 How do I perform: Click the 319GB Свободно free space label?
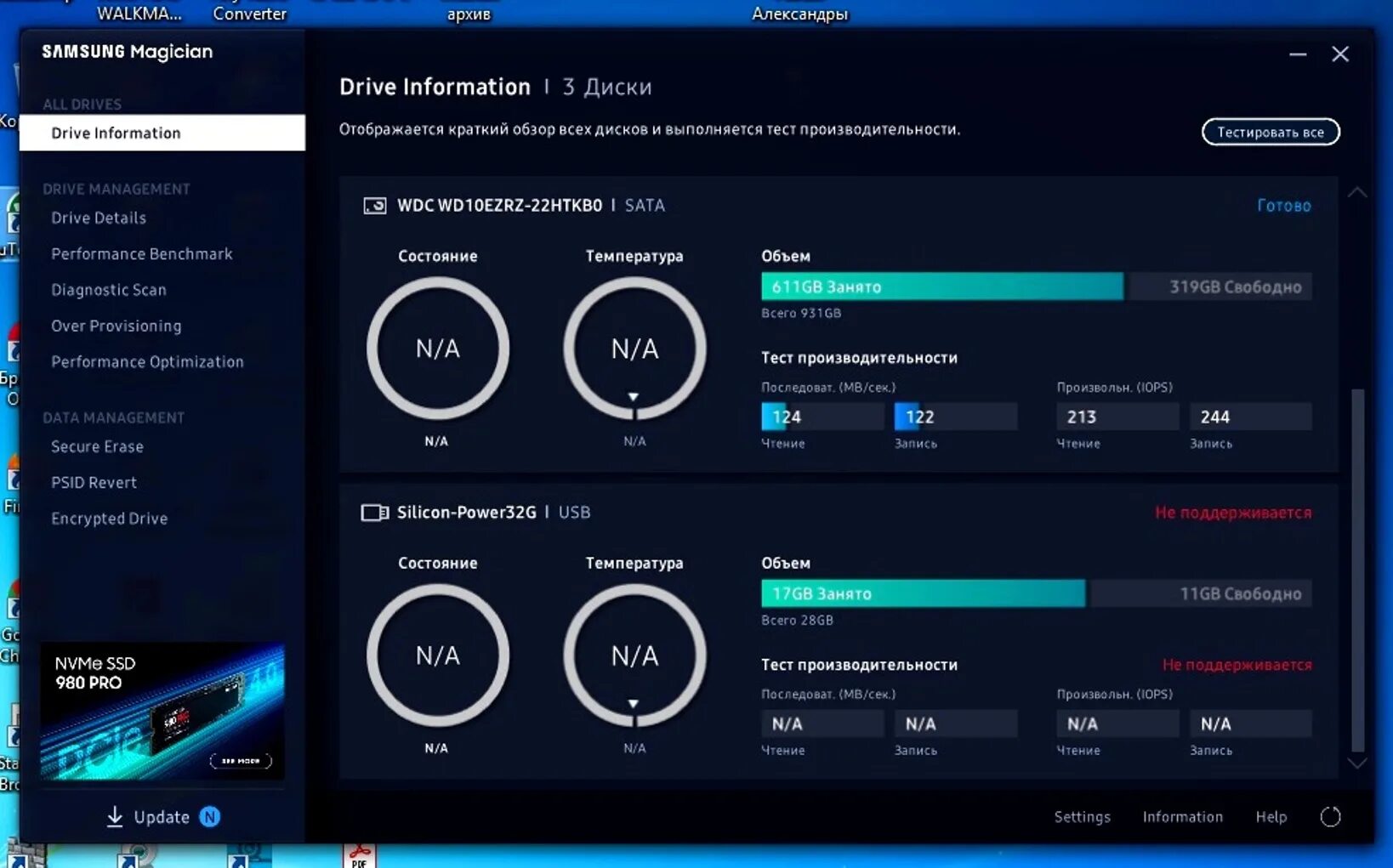(x=1236, y=287)
